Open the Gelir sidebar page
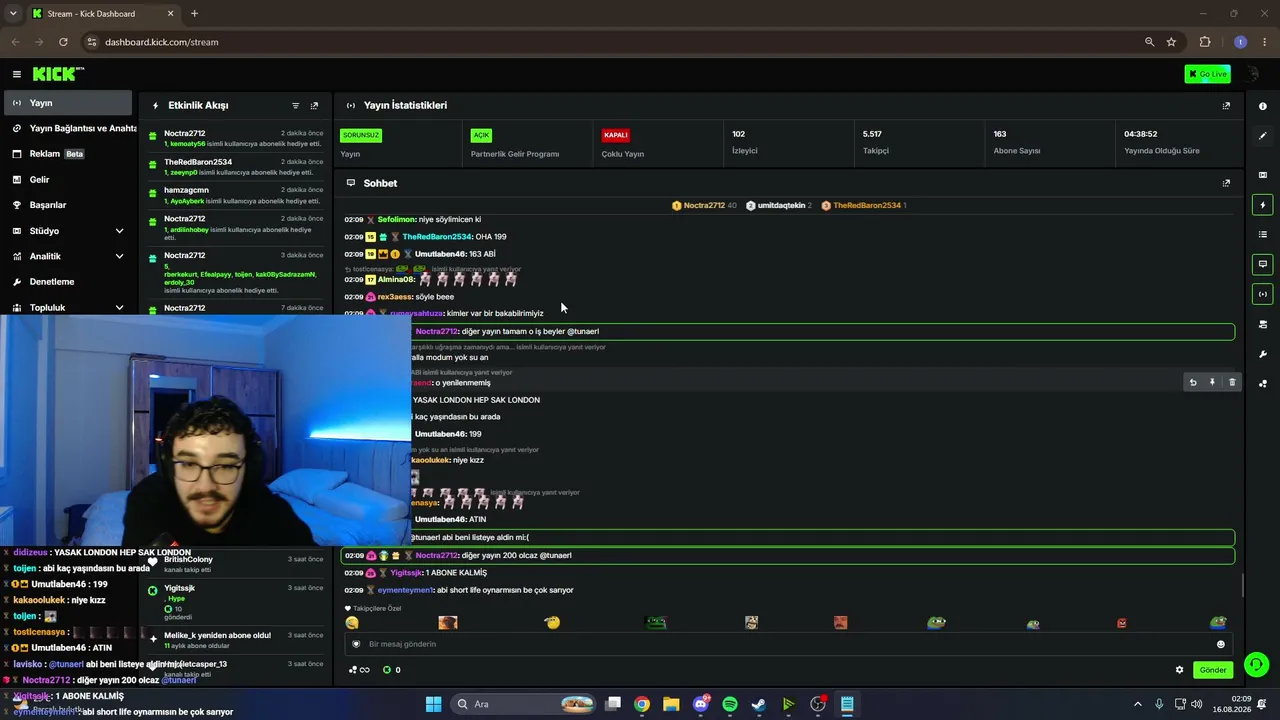Image resolution: width=1280 pixels, height=720 pixels. (69, 179)
